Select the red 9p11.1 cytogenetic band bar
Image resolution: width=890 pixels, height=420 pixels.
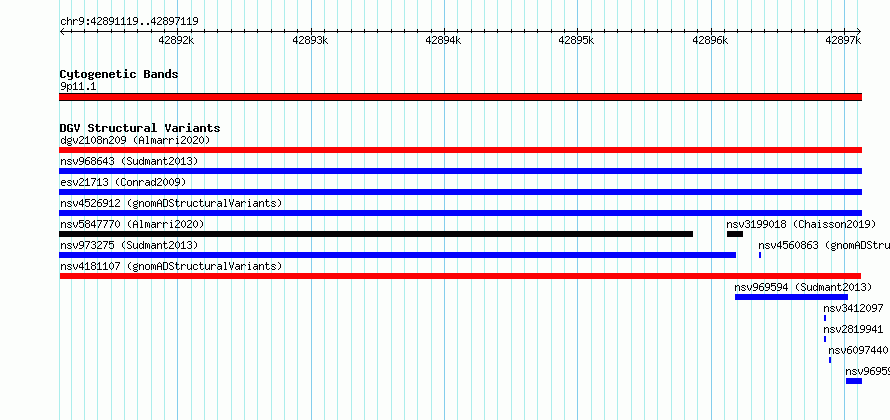(460, 97)
